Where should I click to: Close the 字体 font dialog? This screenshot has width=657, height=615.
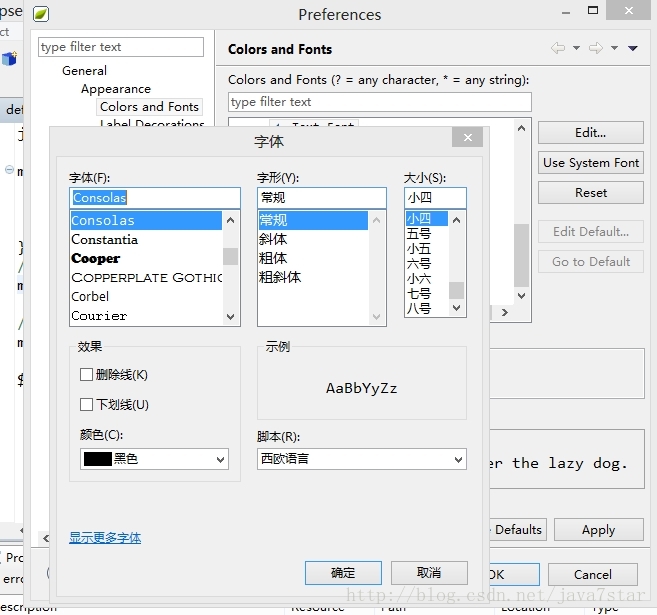[468, 137]
